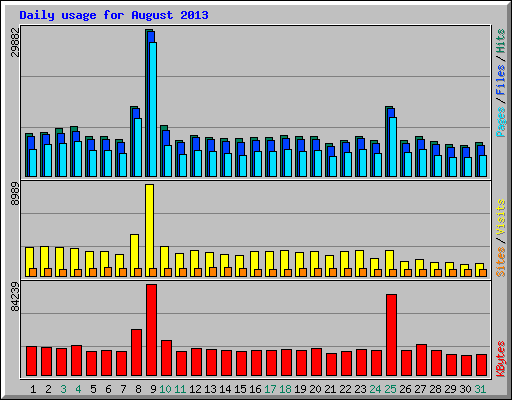Click day 3 on the x-axis
The image size is (512, 400).
[x=63, y=389]
